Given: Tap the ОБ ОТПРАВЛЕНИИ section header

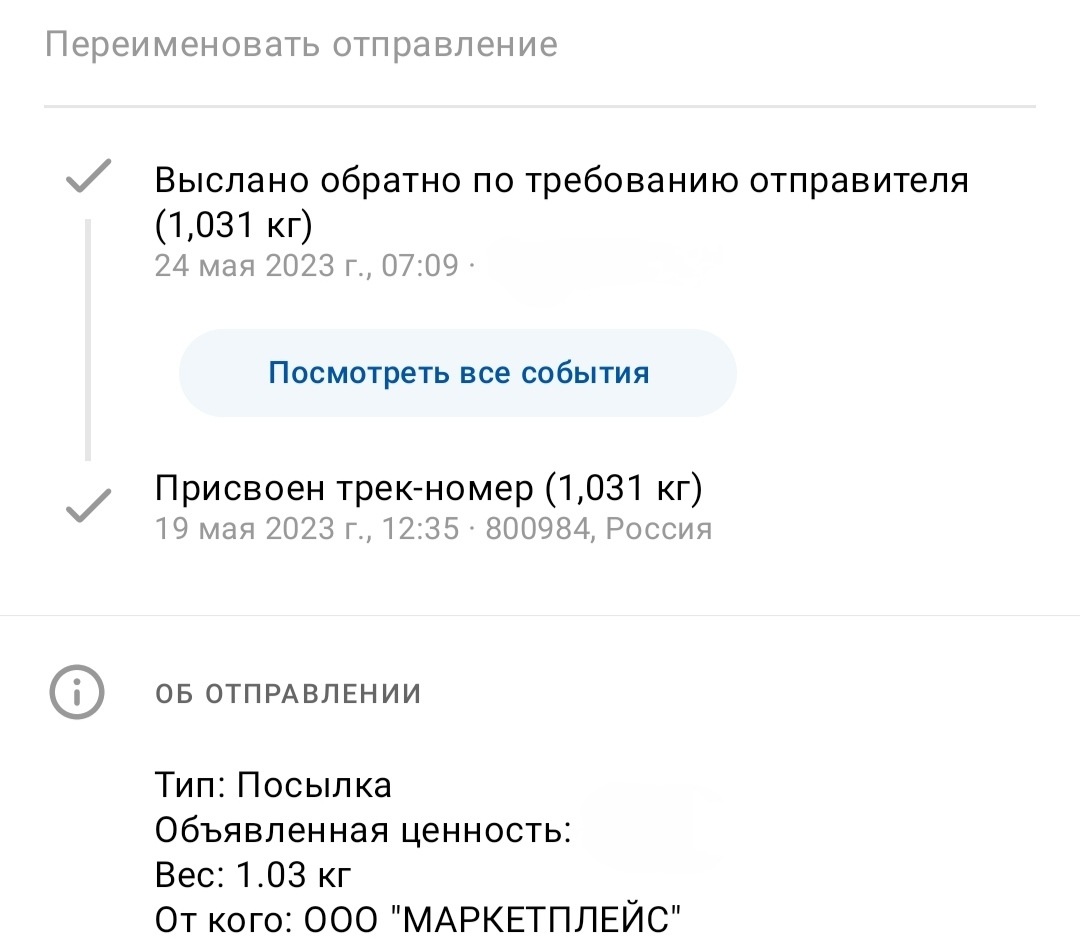Looking at the screenshot, I should tap(289, 694).
